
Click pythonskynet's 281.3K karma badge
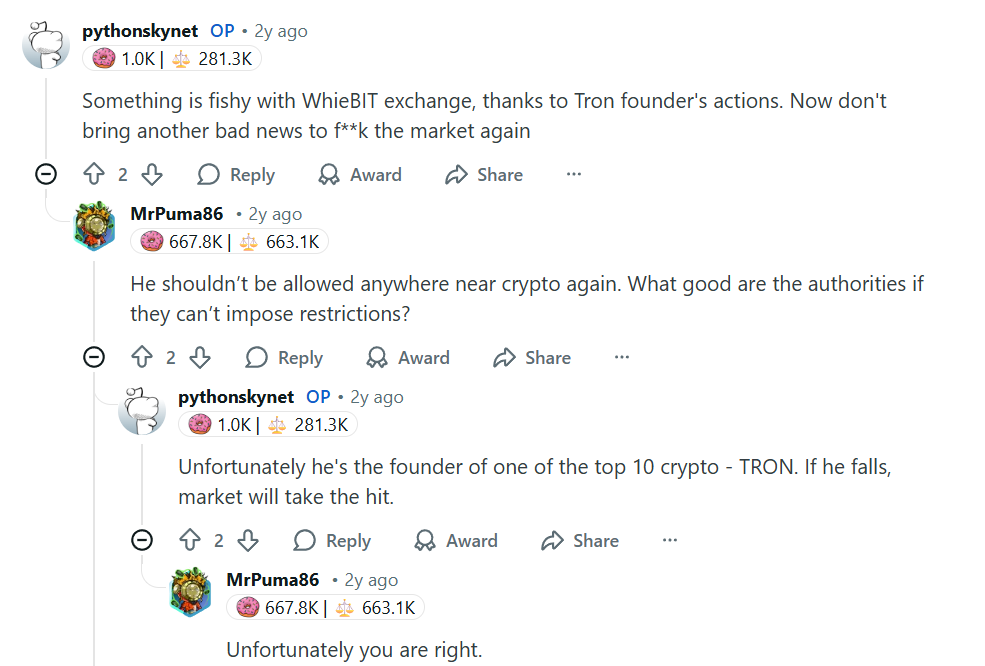(224, 58)
